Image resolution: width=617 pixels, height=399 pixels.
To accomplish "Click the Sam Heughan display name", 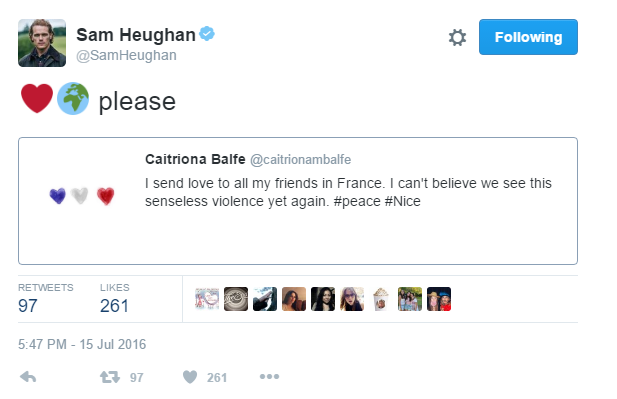I will (136, 35).
